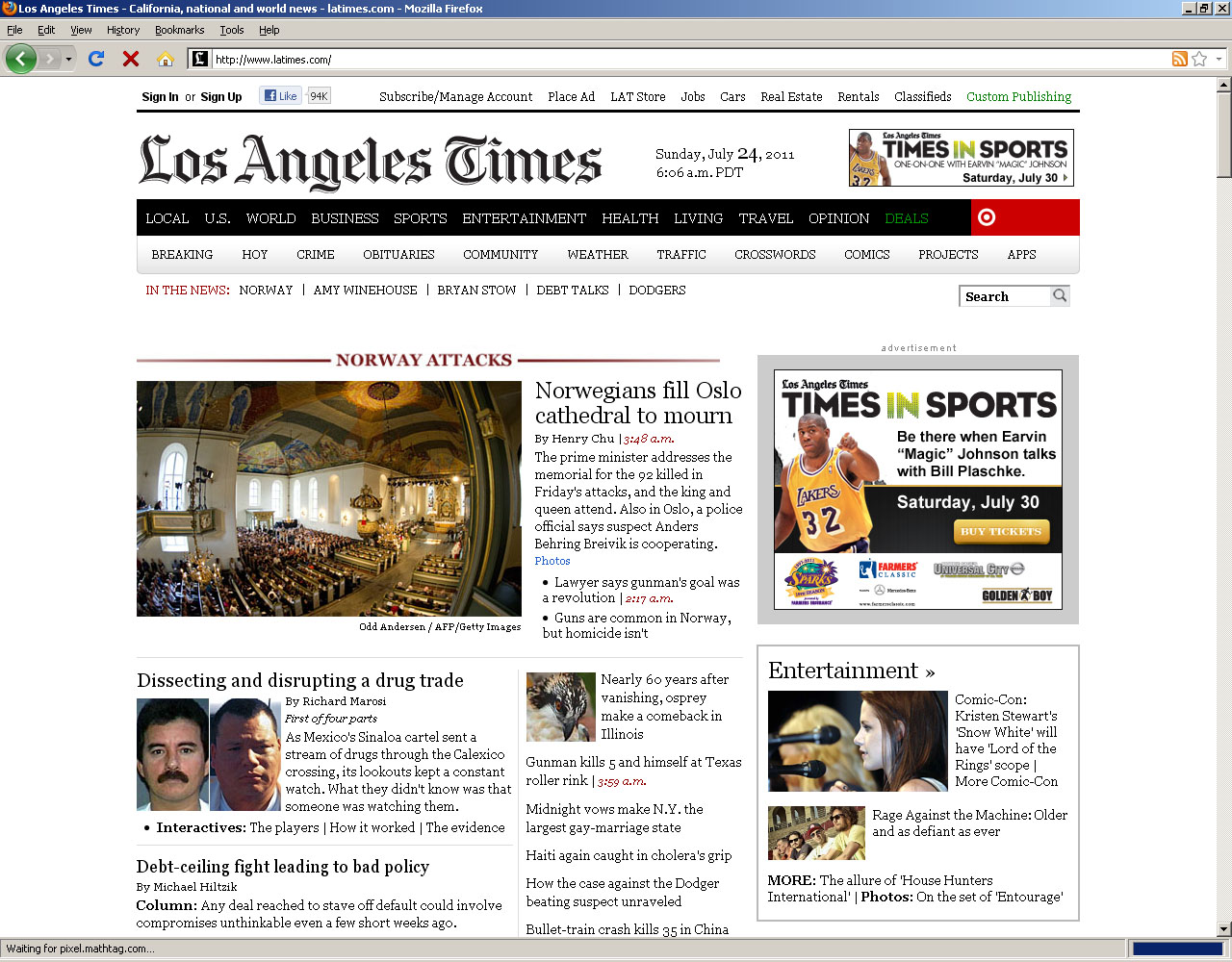Reload the page with the refresh icon
This screenshot has height=962, width=1232.
point(96,59)
